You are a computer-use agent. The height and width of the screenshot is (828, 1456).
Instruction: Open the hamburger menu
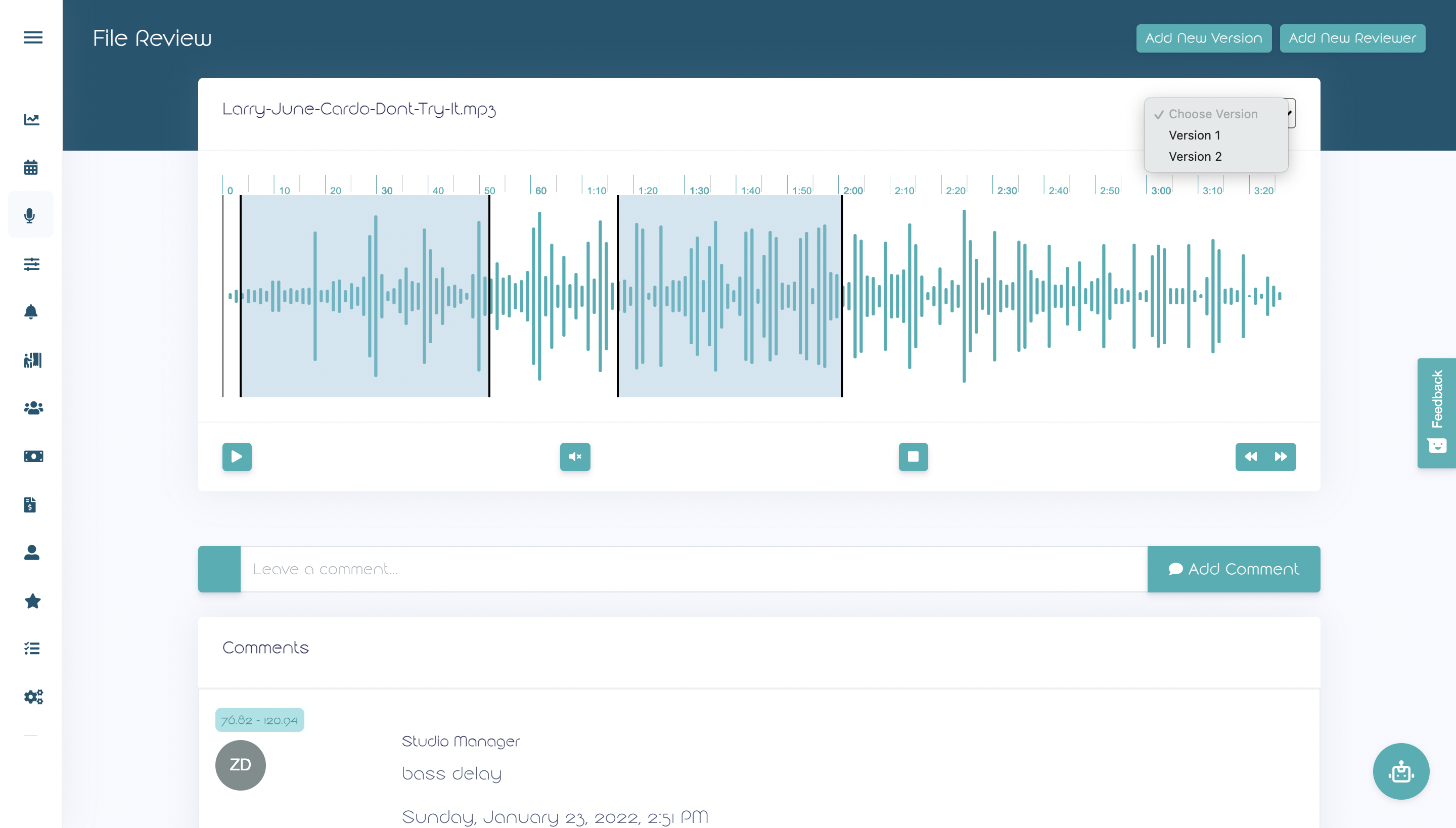pyautogui.click(x=33, y=37)
